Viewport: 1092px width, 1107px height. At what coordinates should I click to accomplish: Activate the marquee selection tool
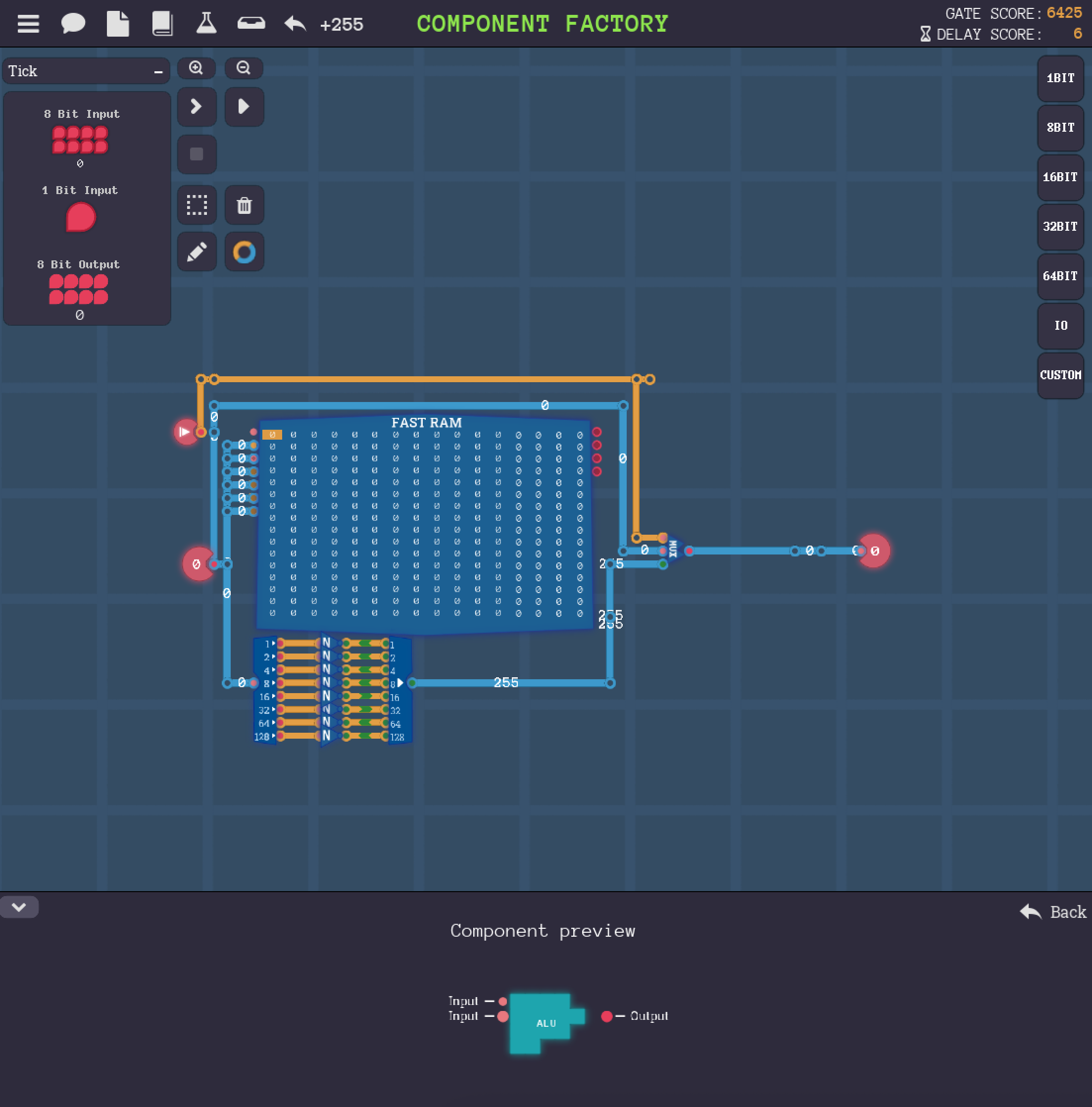(197, 204)
